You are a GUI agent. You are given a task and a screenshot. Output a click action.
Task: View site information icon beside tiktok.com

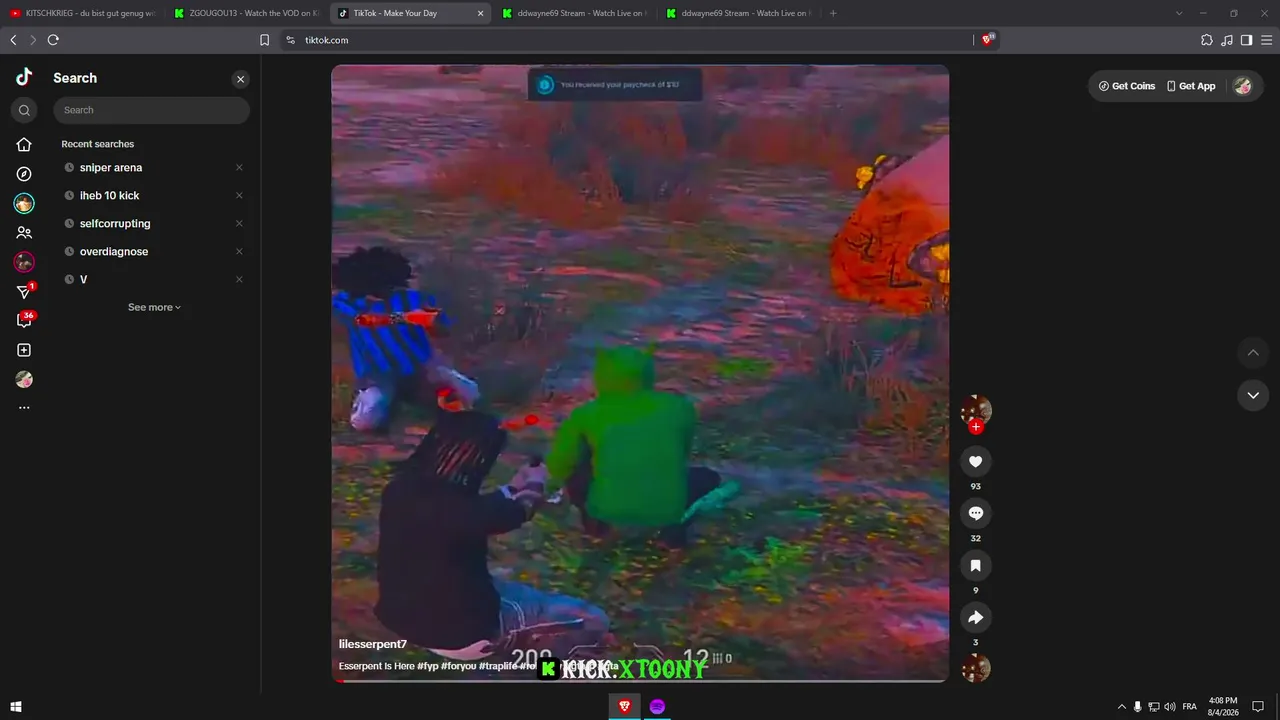click(x=290, y=40)
